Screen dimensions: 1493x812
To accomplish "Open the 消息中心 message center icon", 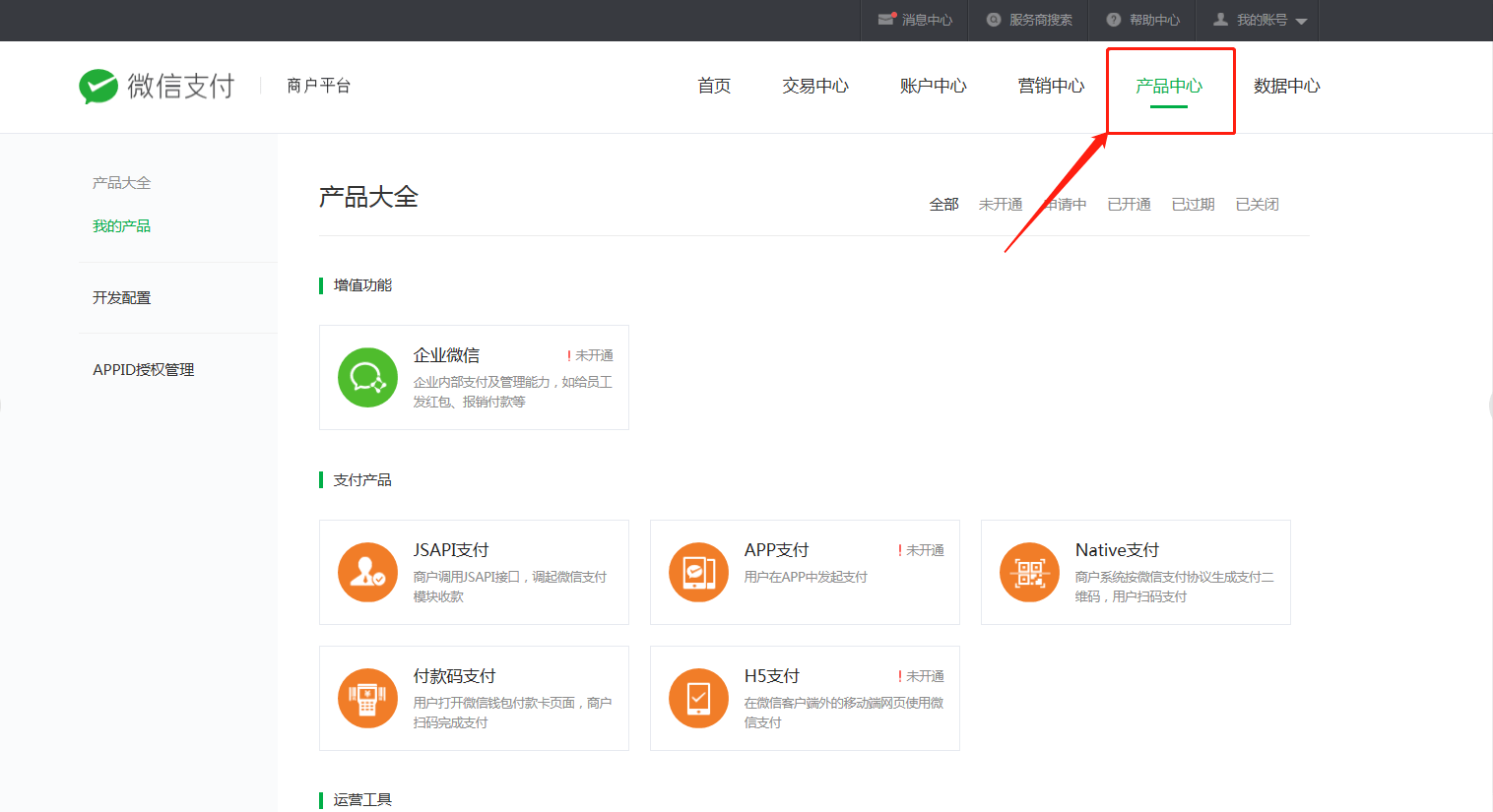I will click(x=913, y=20).
